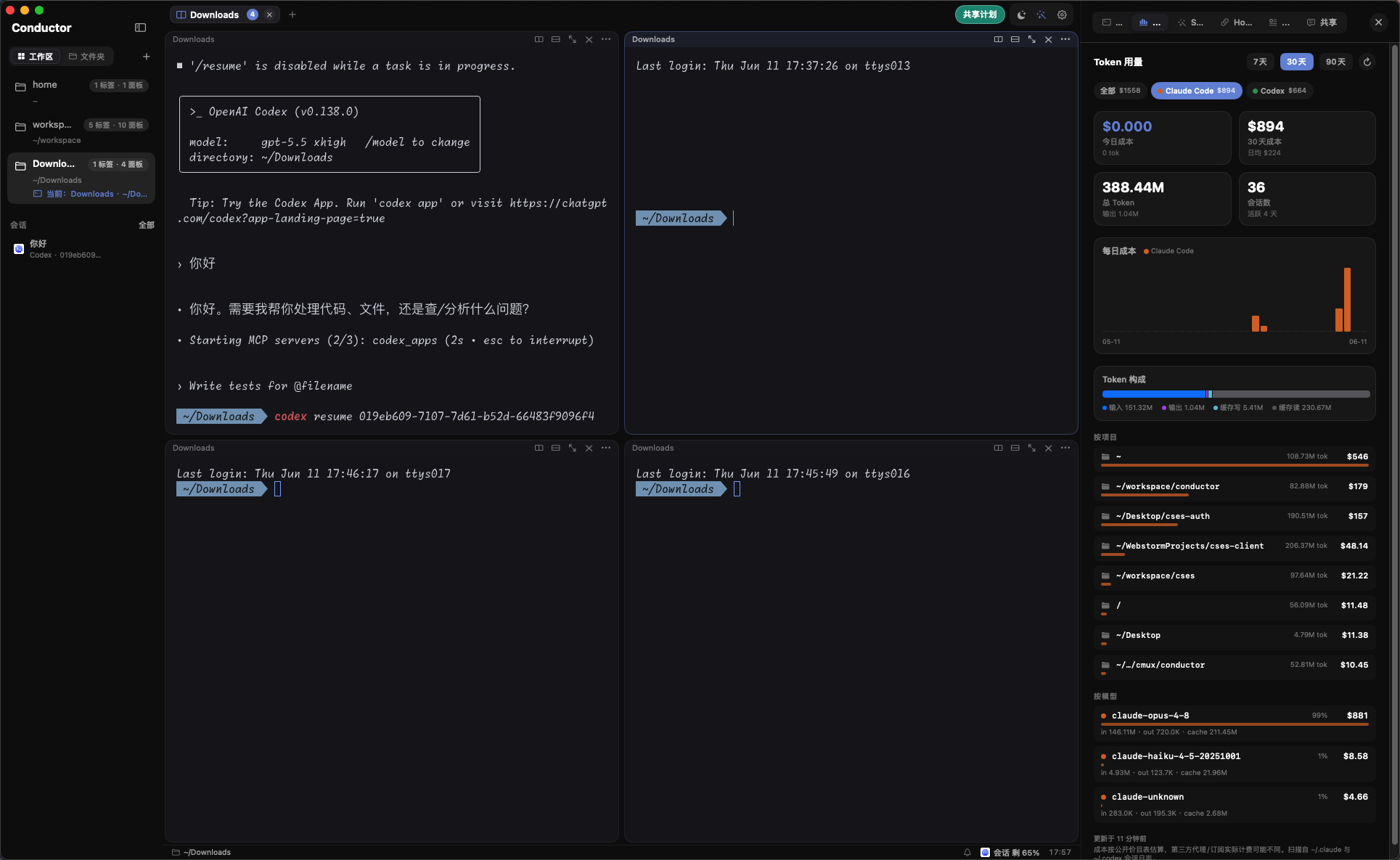The height and width of the screenshot is (860, 1400).
Task: Add a new workspace with the sidebar plus
Action: [146, 57]
